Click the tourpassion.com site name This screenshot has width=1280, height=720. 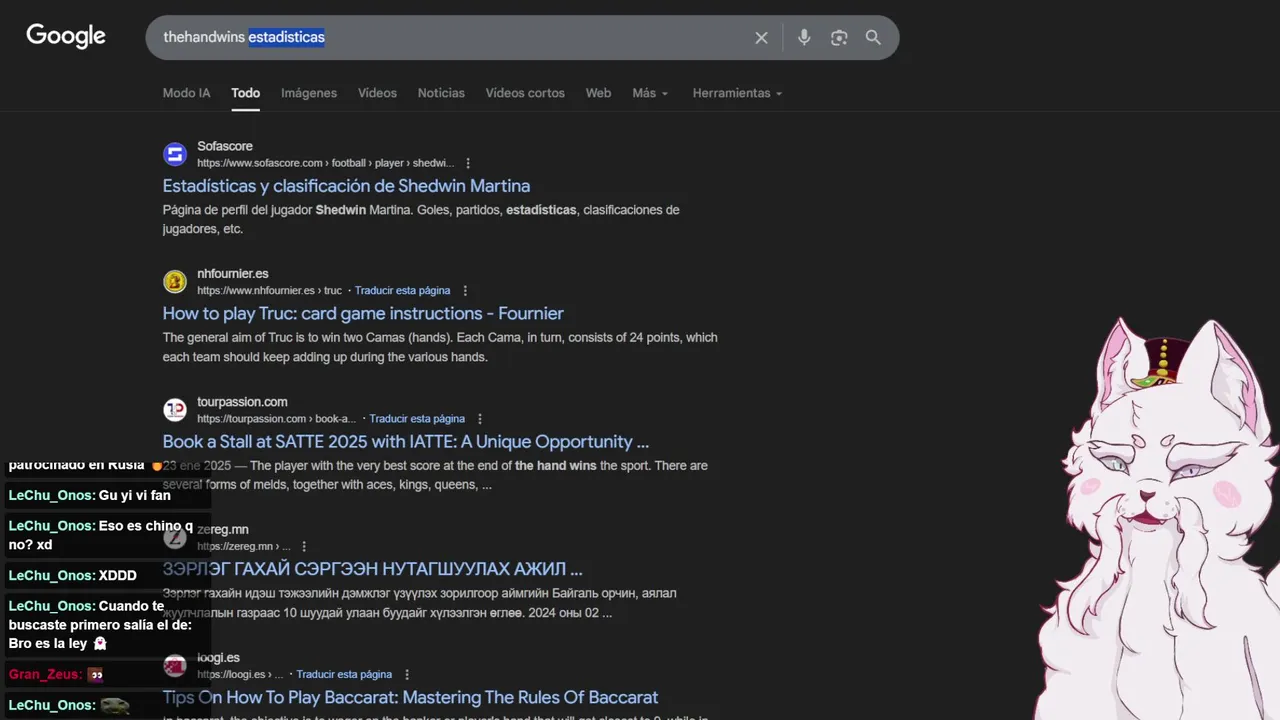[x=242, y=402]
